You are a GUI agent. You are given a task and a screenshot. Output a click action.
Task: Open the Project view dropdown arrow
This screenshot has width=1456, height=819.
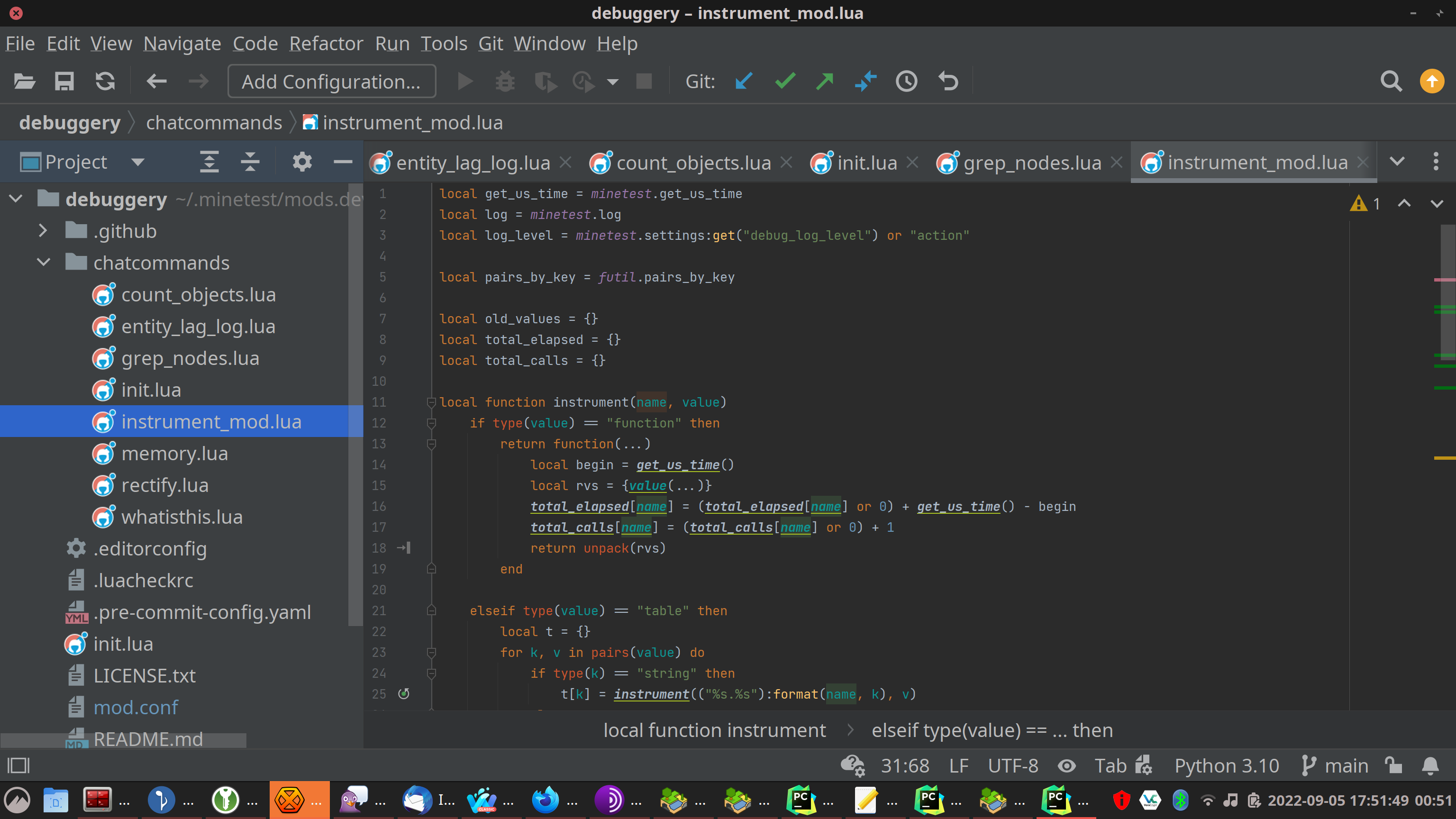137,162
